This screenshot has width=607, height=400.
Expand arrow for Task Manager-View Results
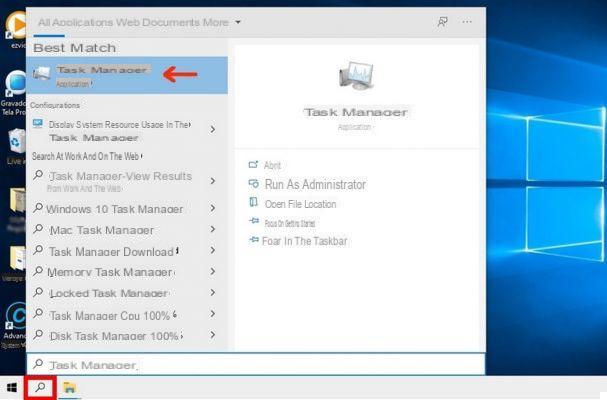point(213,181)
